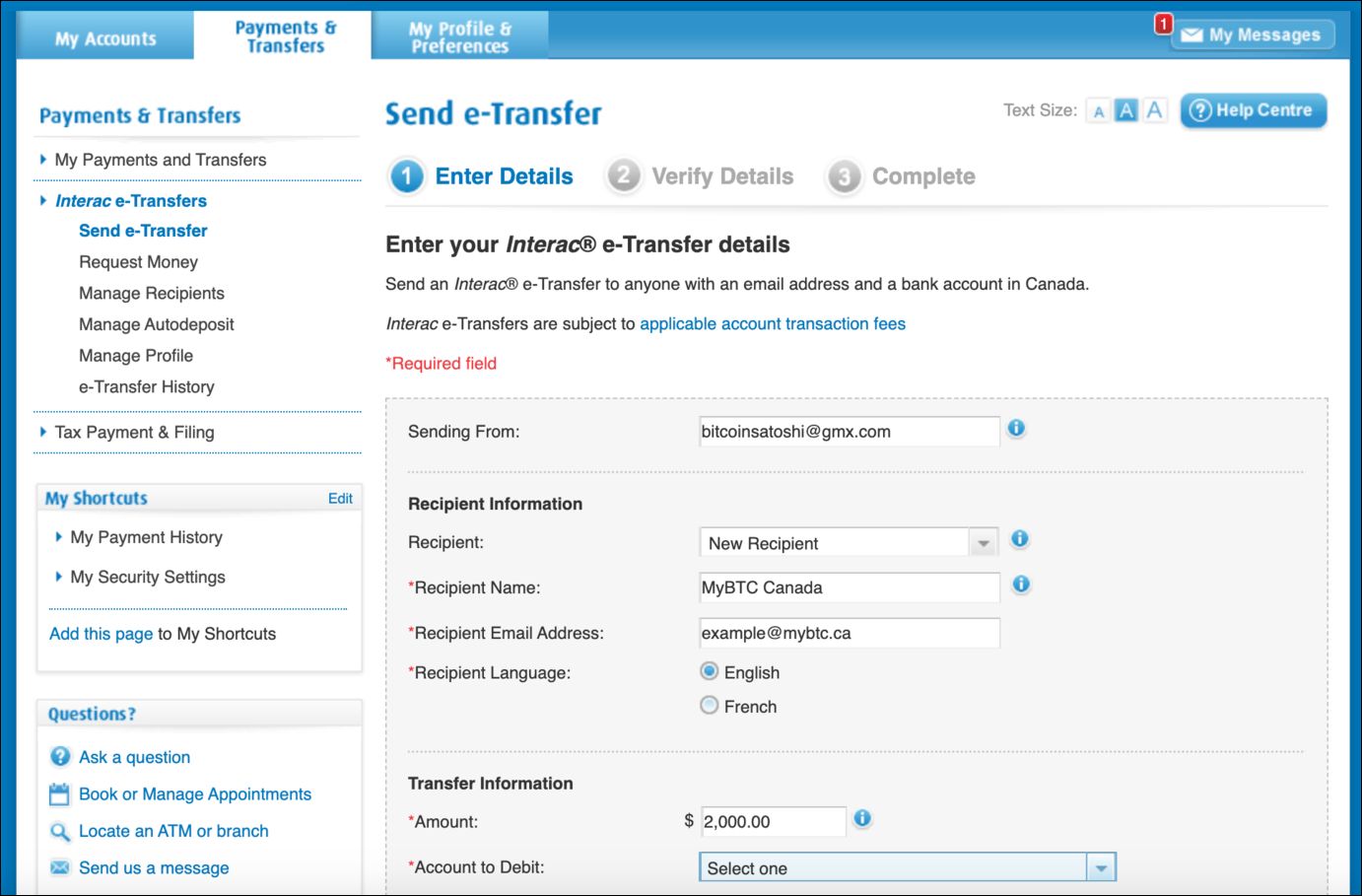Switch to the My Accounts tab
The height and width of the screenshot is (896, 1362).
click(x=105, y=38)
